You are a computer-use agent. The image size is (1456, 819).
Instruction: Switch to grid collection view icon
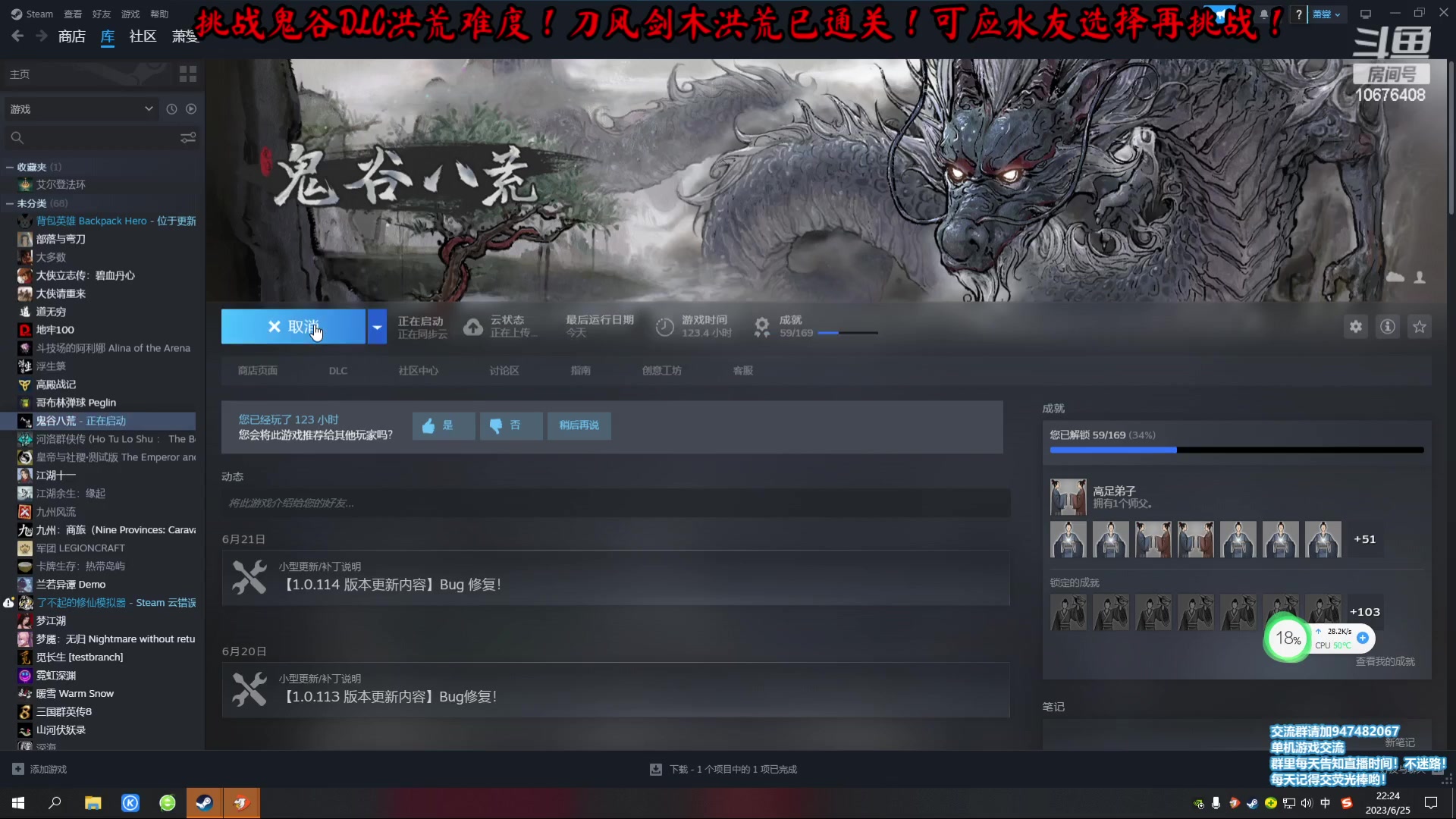click(187, 74)
